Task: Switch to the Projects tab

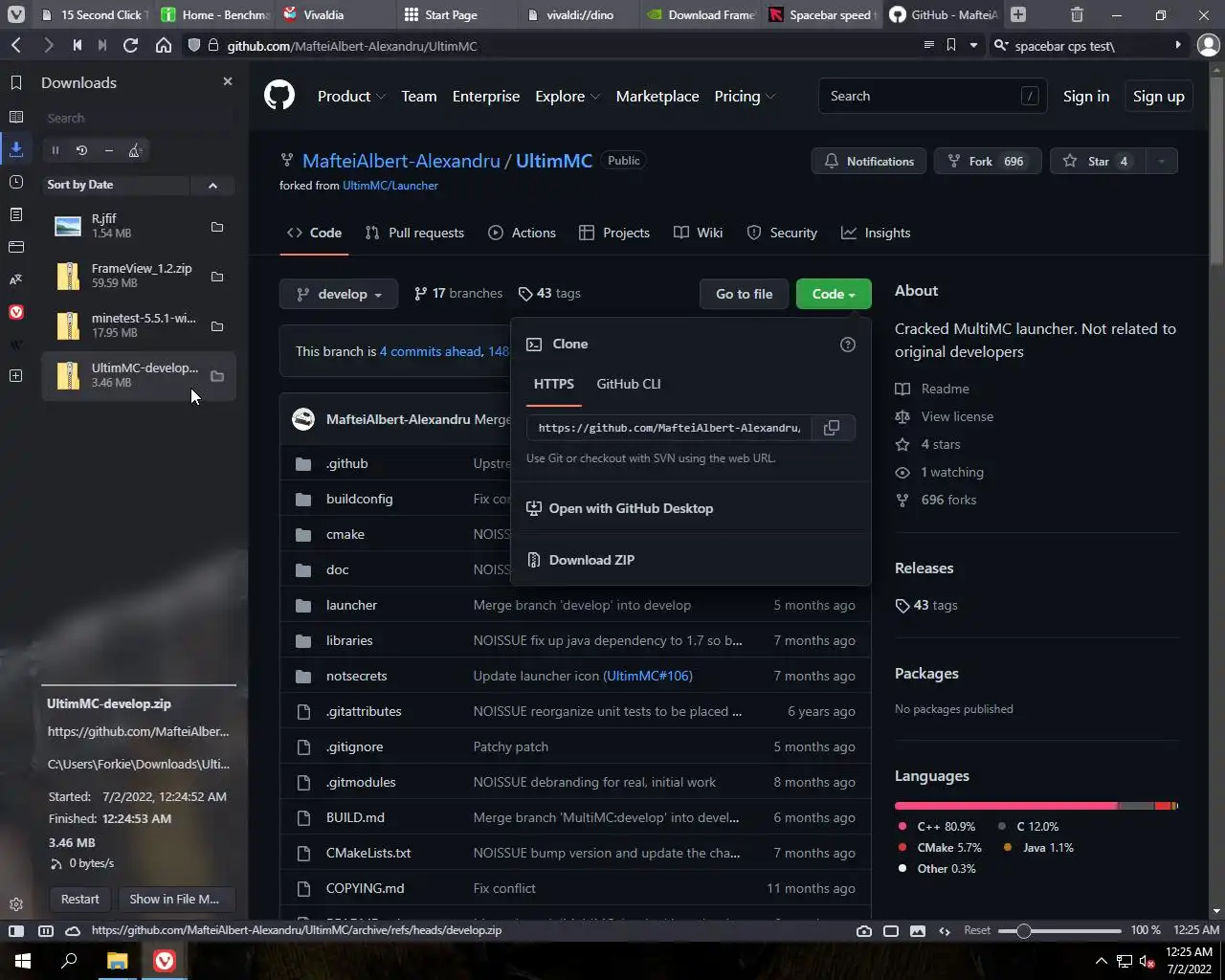Action: click(614, 233)
